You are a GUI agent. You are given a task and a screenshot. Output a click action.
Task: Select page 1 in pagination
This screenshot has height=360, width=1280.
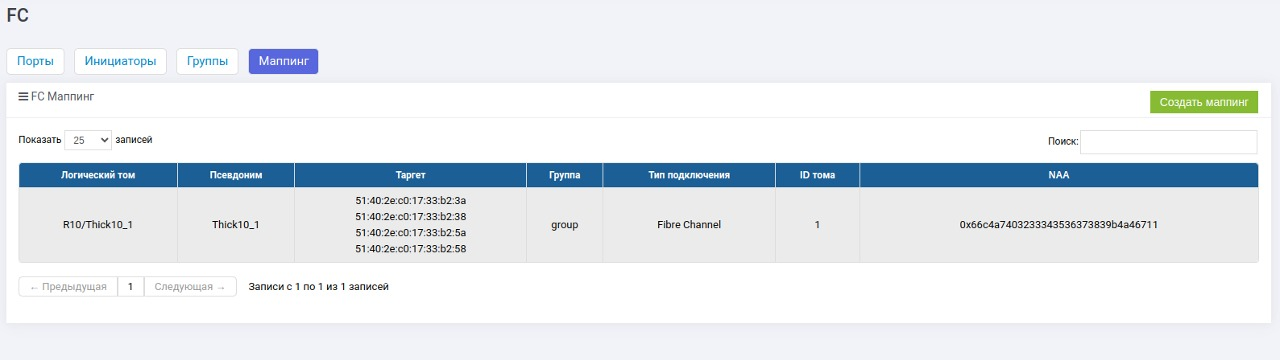point(131,287)
